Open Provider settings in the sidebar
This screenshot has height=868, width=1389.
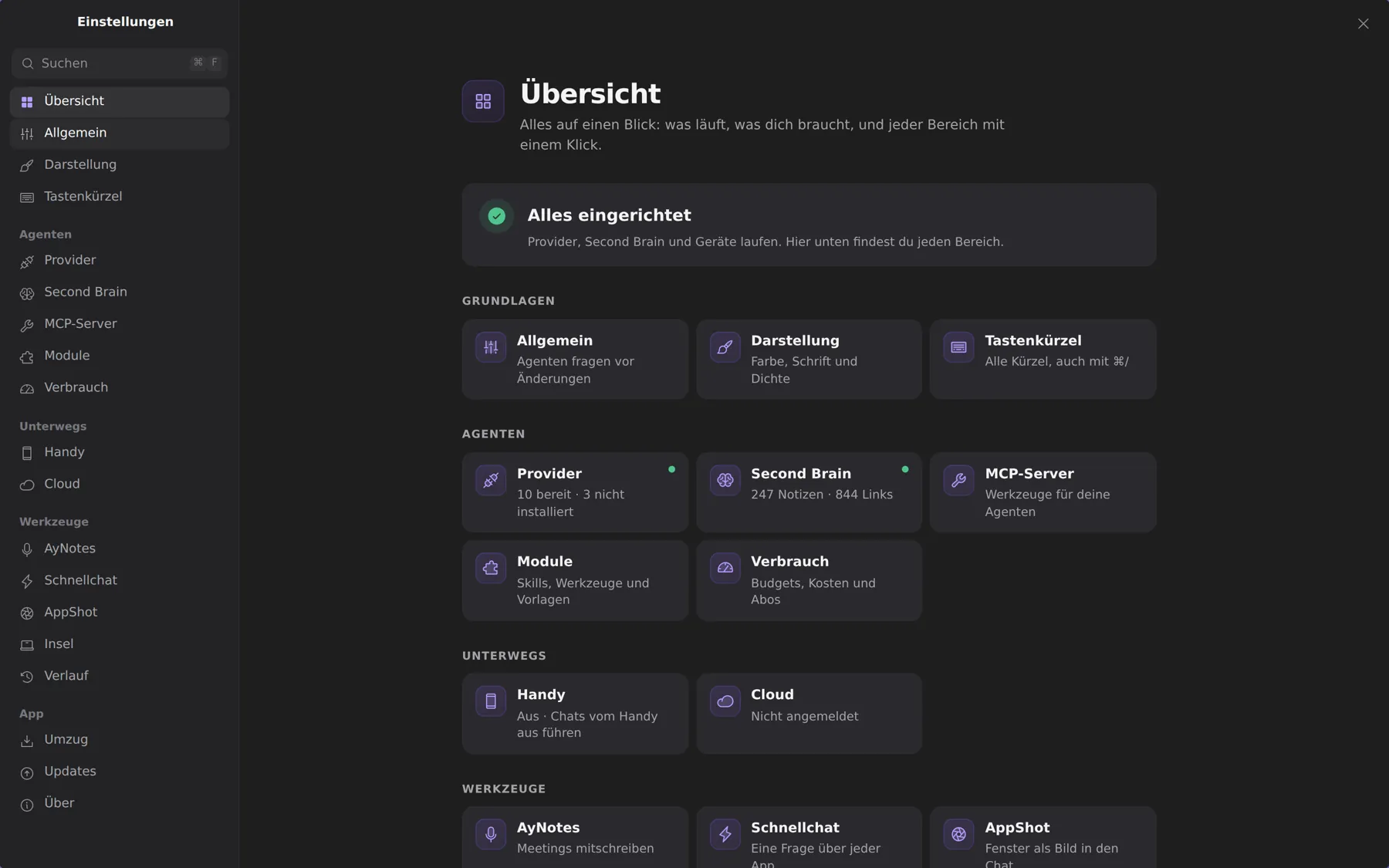(x=120, y=261)
